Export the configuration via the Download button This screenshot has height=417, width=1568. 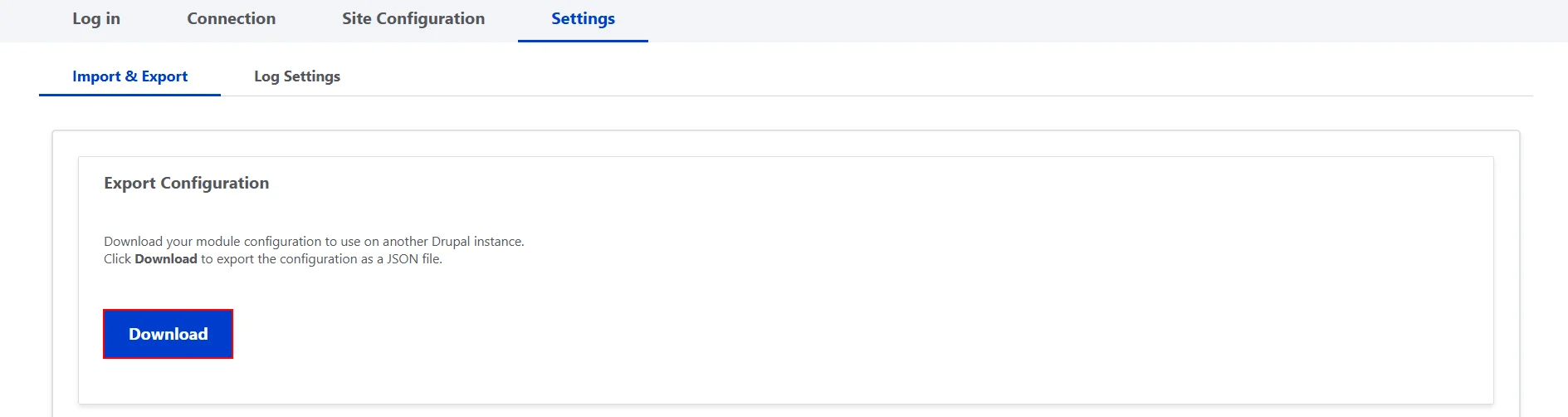pos(168,334)
